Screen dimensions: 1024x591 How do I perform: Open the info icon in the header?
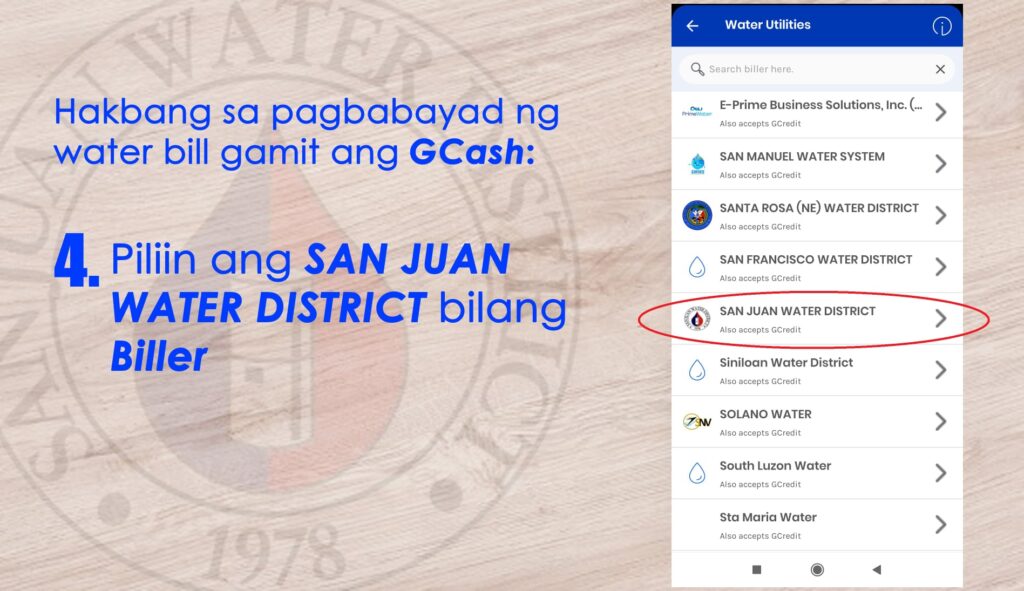pyautogui.click(x=941, y=26)
